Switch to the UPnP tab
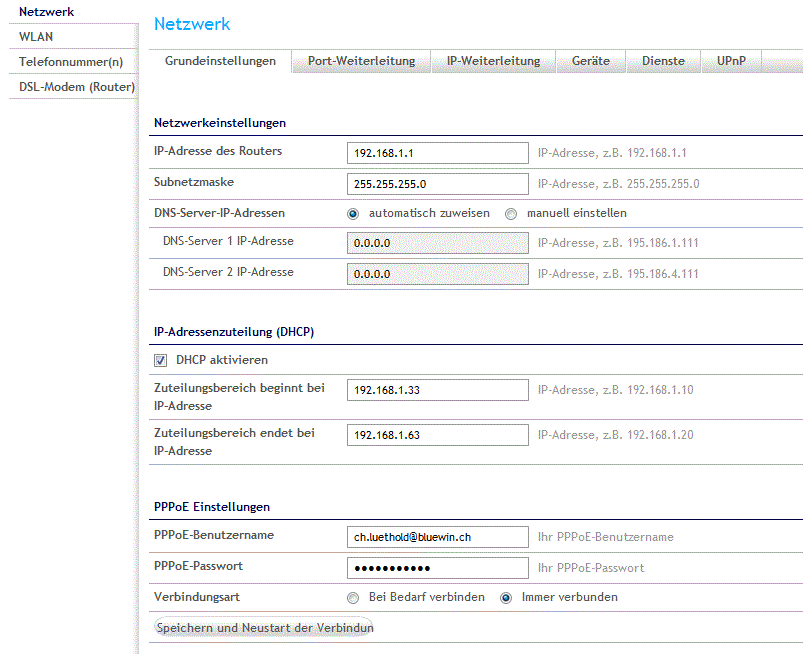The image size is (812, 654). 731,61
